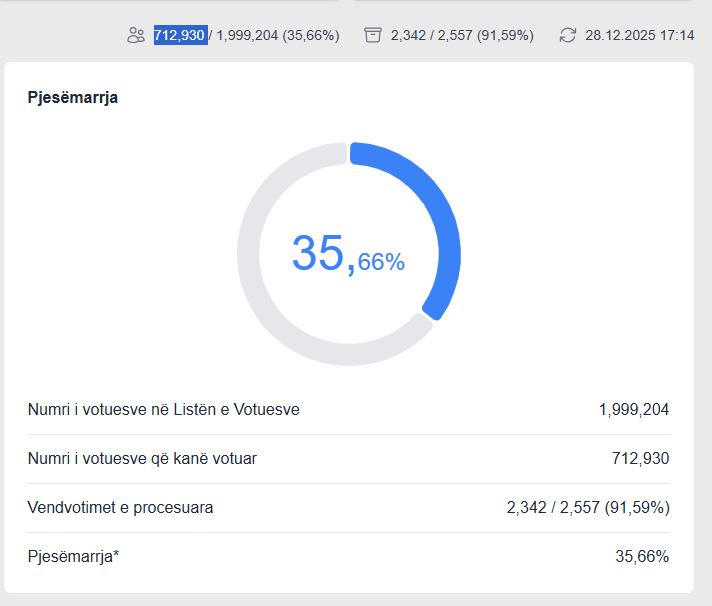This screenshot has height=606, width=712.
Task: Select the 'Numri i votuesve në Listën e Votuesve' label
Action: (164, 409)
